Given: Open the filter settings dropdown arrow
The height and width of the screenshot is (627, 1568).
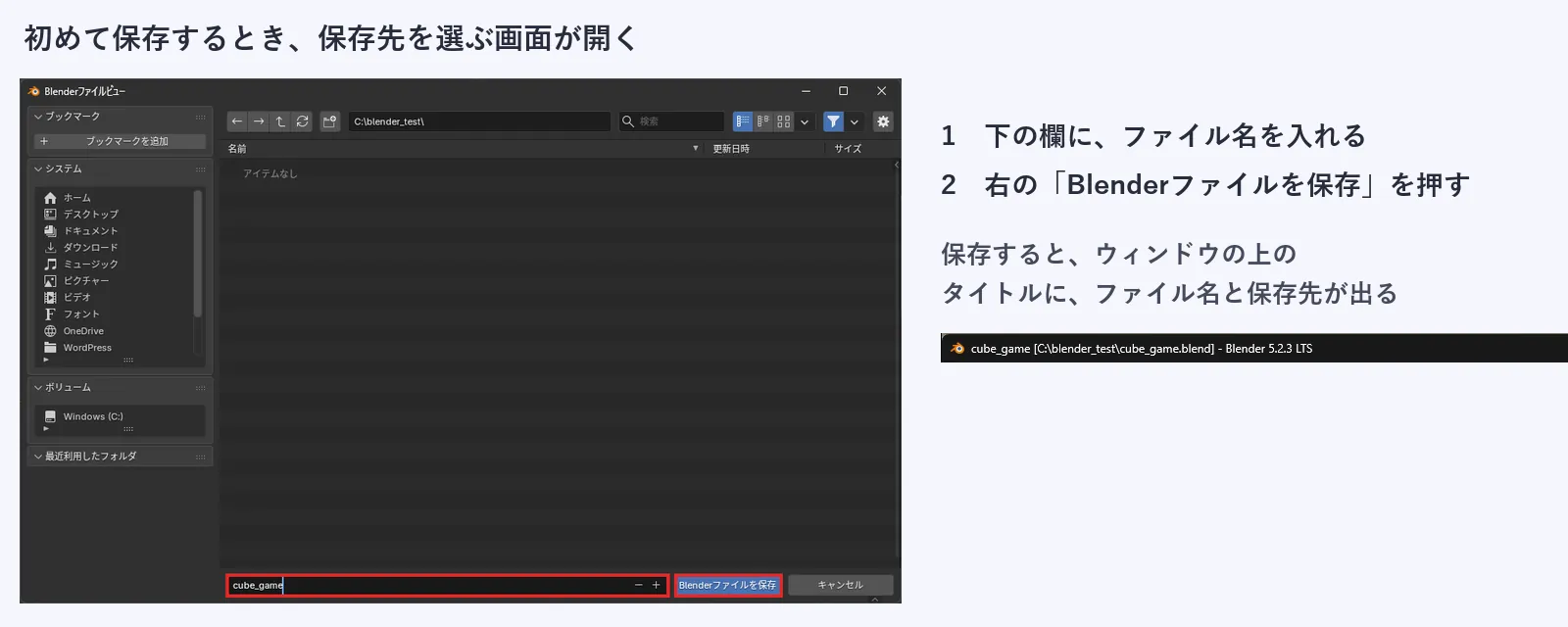Looking at the screenshot, I should click(855, 121).
